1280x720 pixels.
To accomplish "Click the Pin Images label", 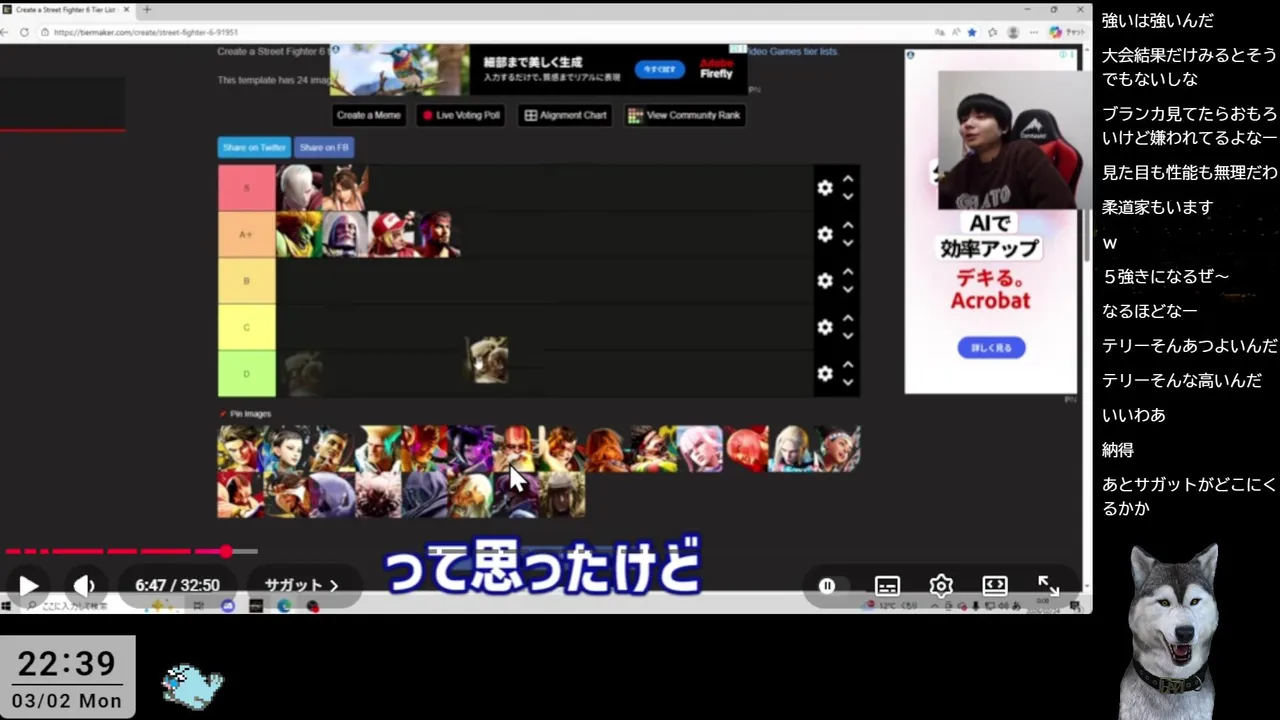I will coord(250,414).
